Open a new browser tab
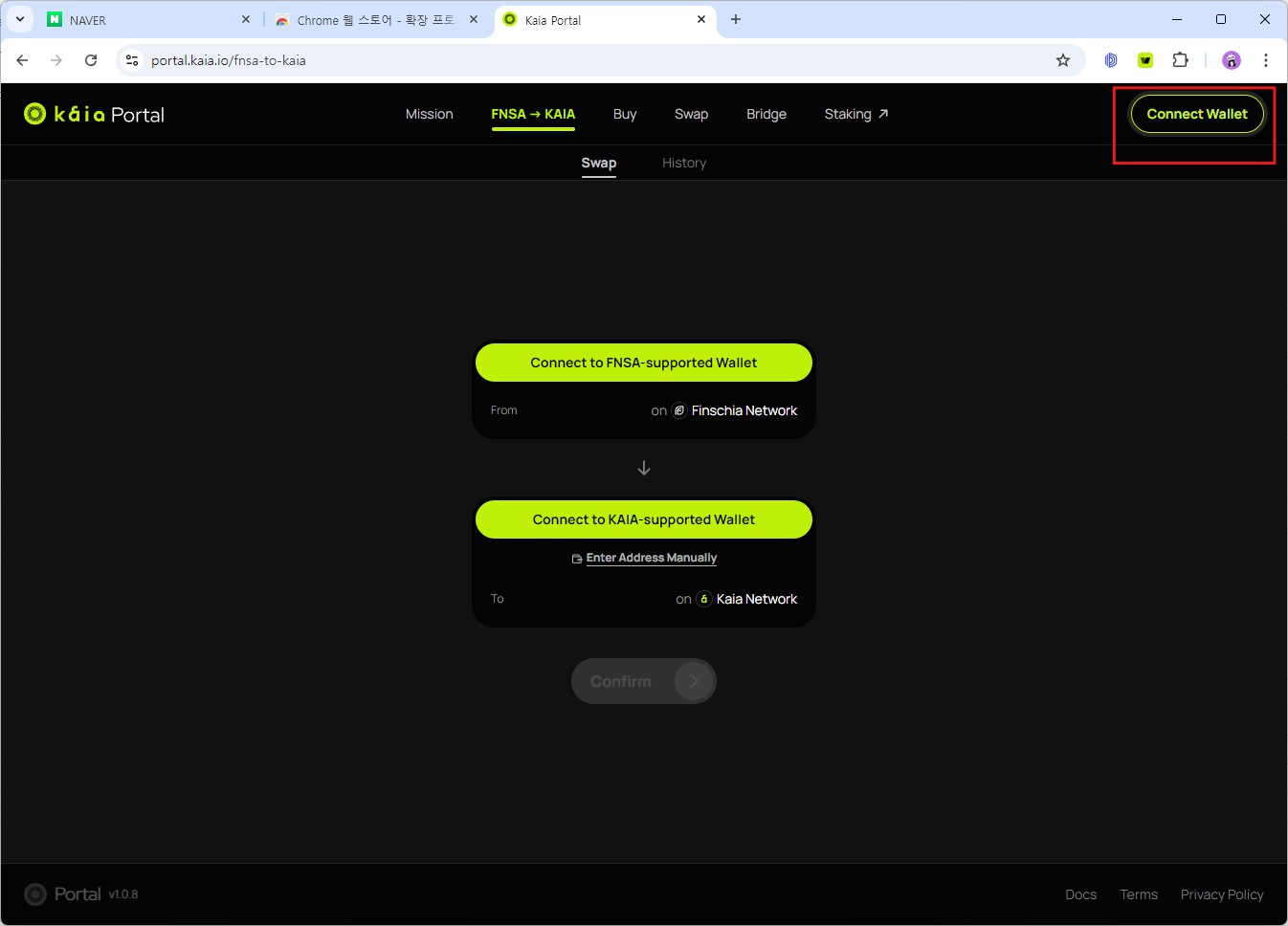Viewport: 1288px width, 926px height. tap(736, 19)
